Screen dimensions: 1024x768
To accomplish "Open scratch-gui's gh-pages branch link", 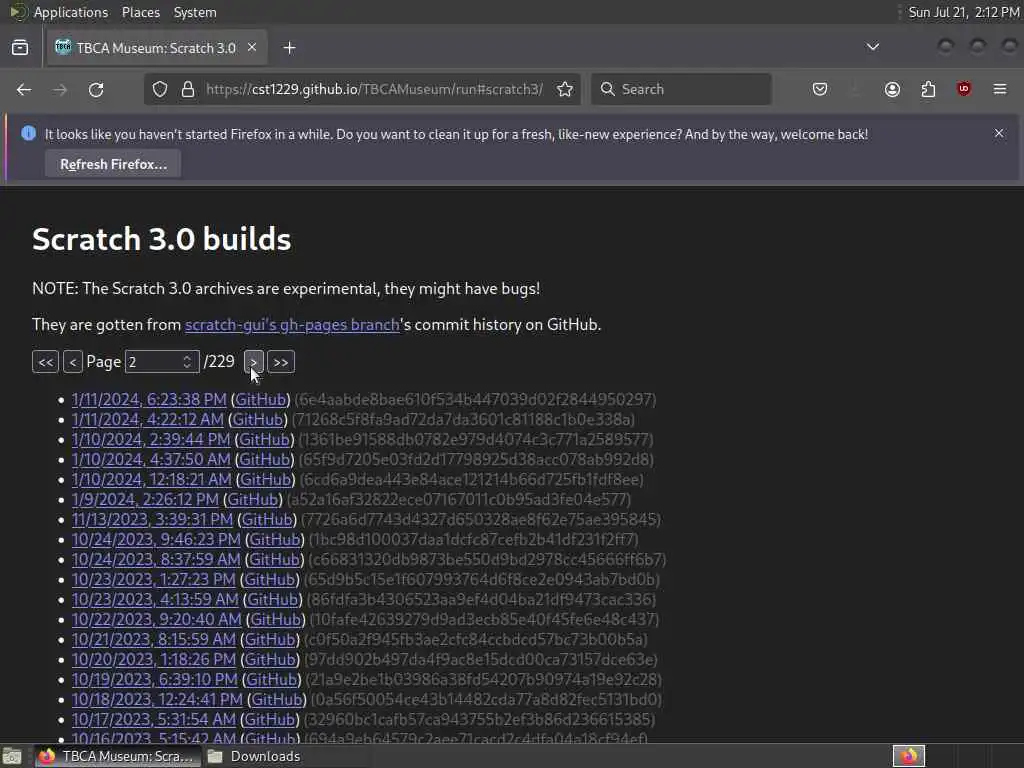I will pyautogui.click(x=292, y=325).
